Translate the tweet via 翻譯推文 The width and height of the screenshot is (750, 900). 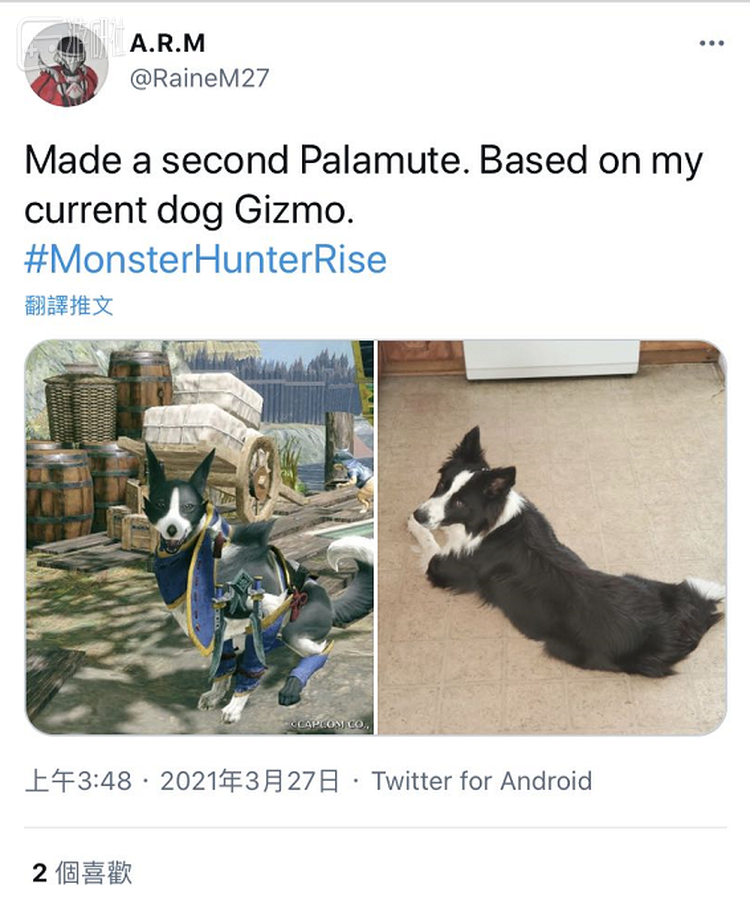[x=69, y=305]
